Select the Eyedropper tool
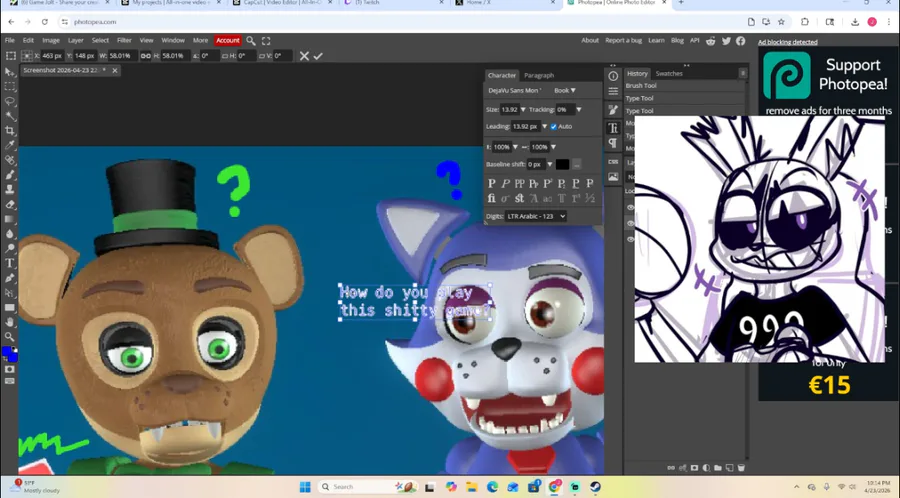900x498 pixels. [10, 146]
